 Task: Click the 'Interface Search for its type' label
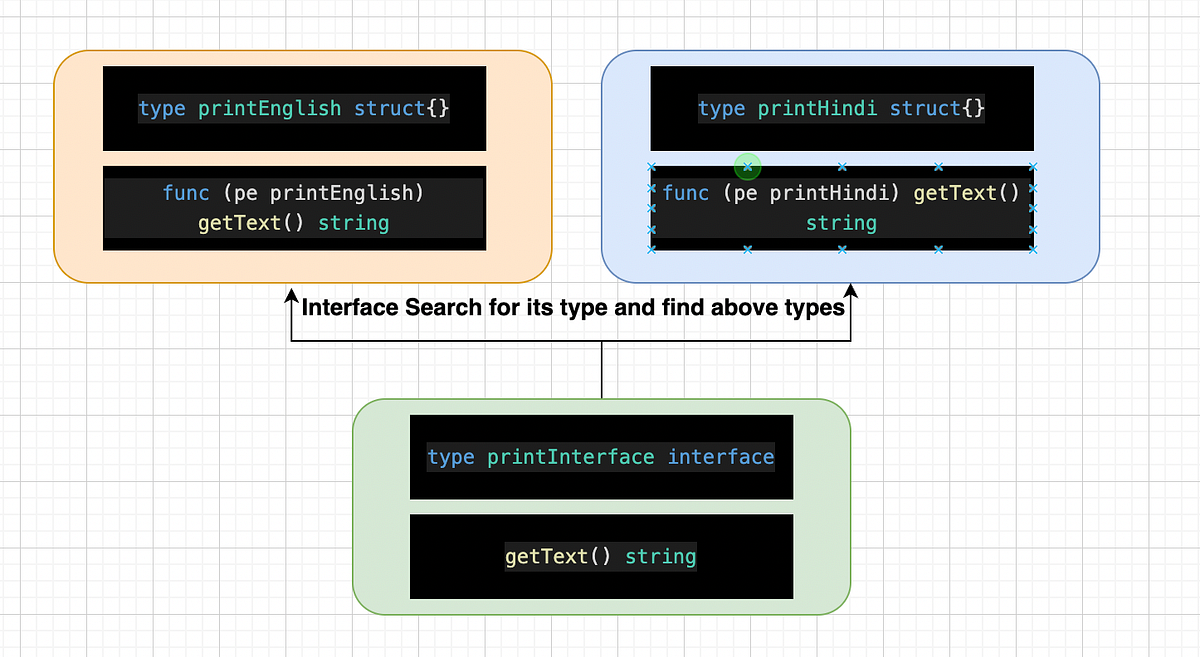(573, 308)
